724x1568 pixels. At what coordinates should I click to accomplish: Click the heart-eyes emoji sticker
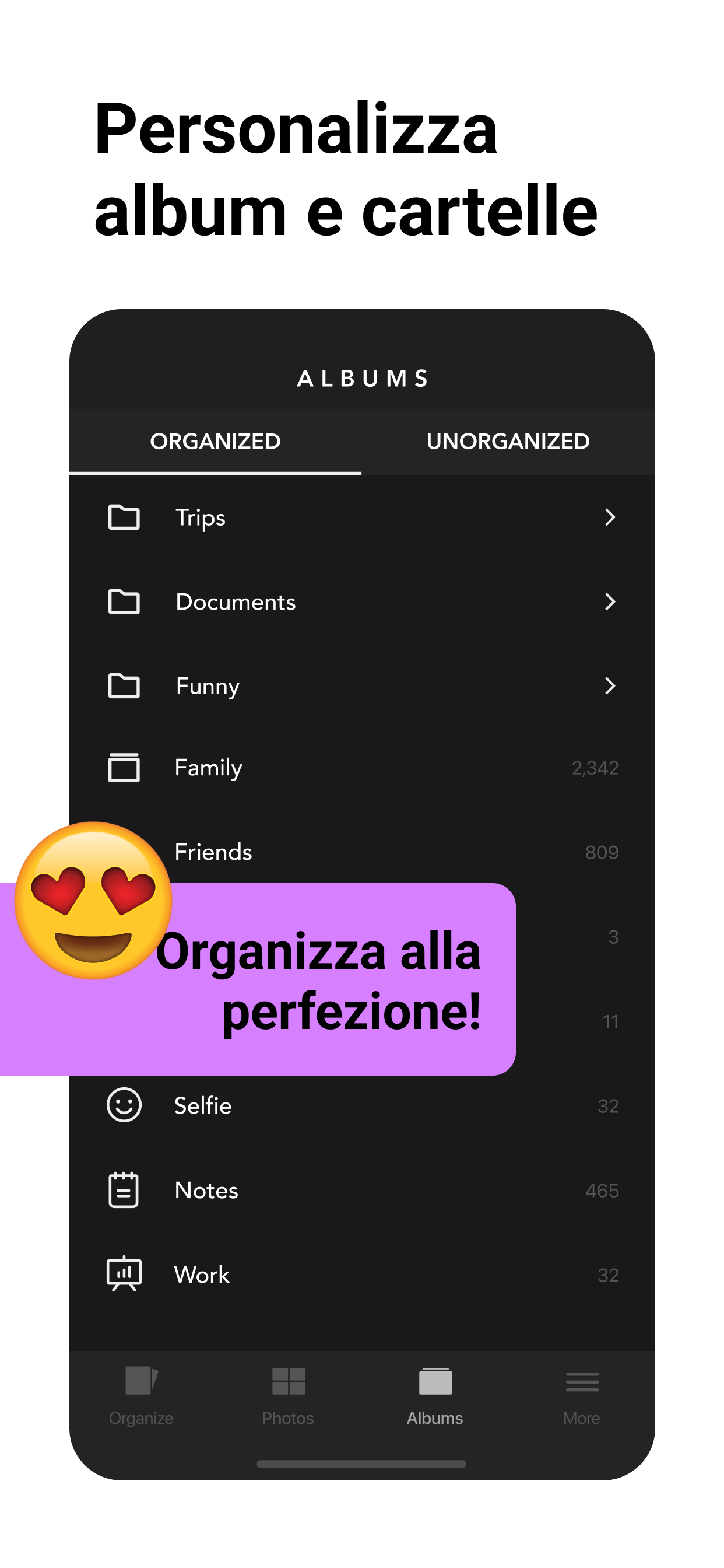(93, 900)
